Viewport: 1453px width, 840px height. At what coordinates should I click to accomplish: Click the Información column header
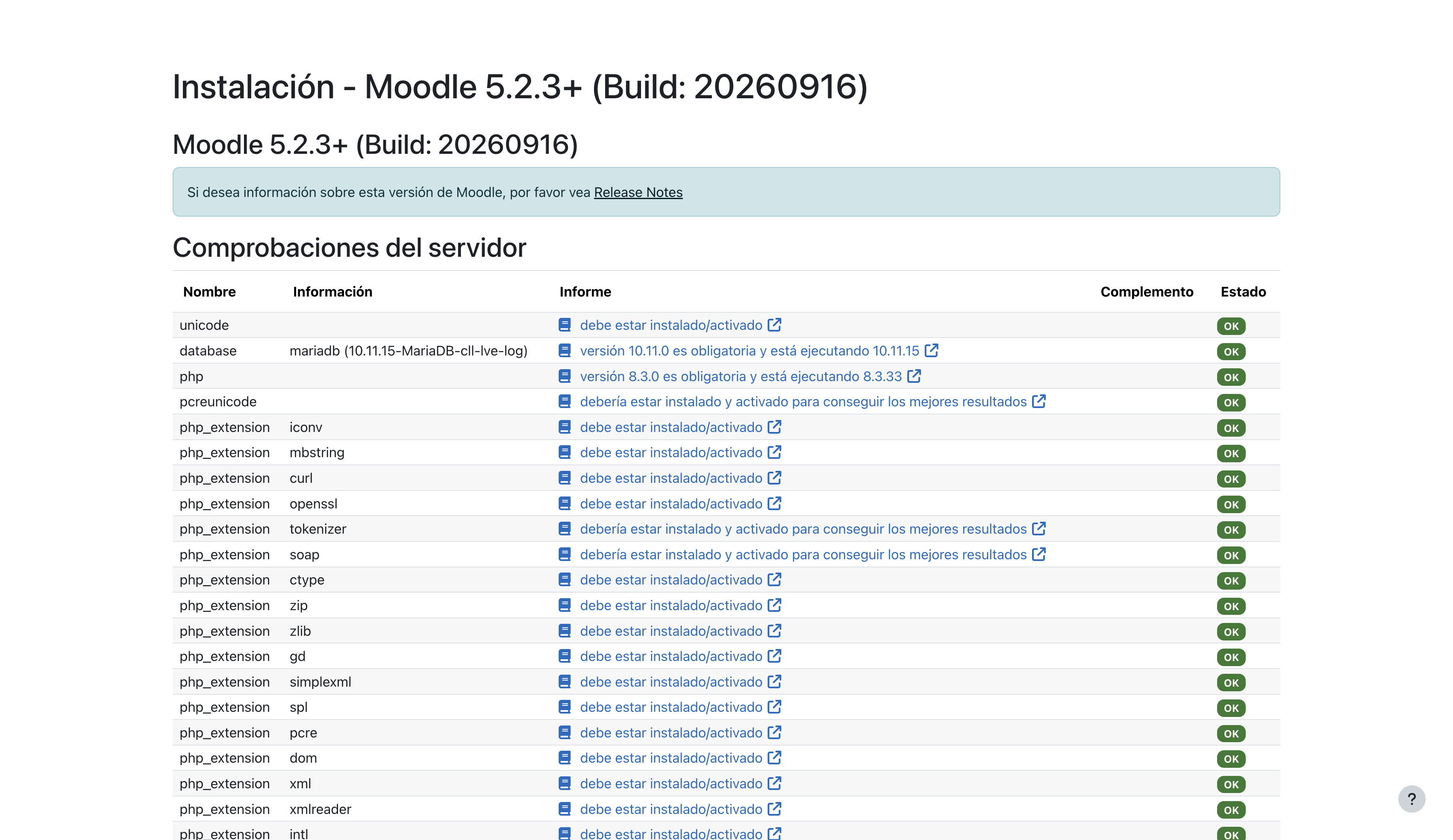(x=332, y=292)
